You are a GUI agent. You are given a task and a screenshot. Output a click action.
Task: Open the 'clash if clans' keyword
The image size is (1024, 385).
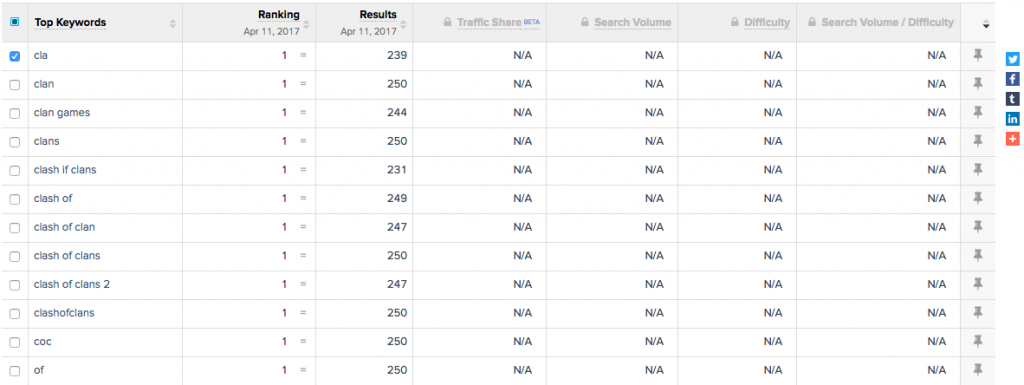[65, 170]
